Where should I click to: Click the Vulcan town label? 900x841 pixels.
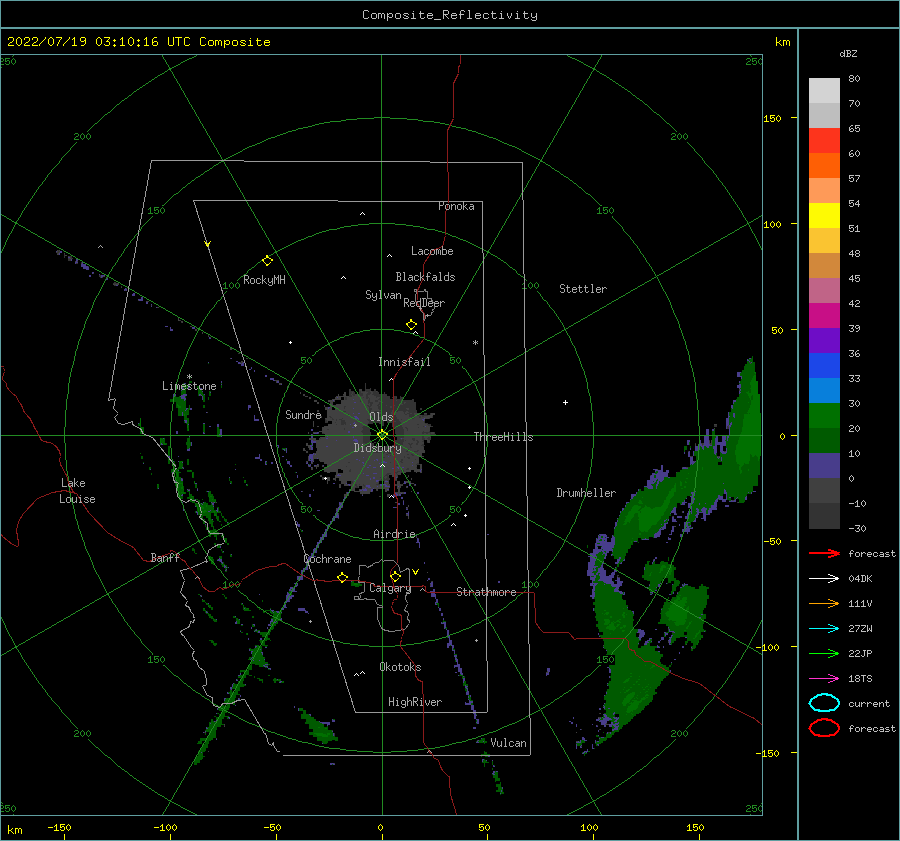509,743
